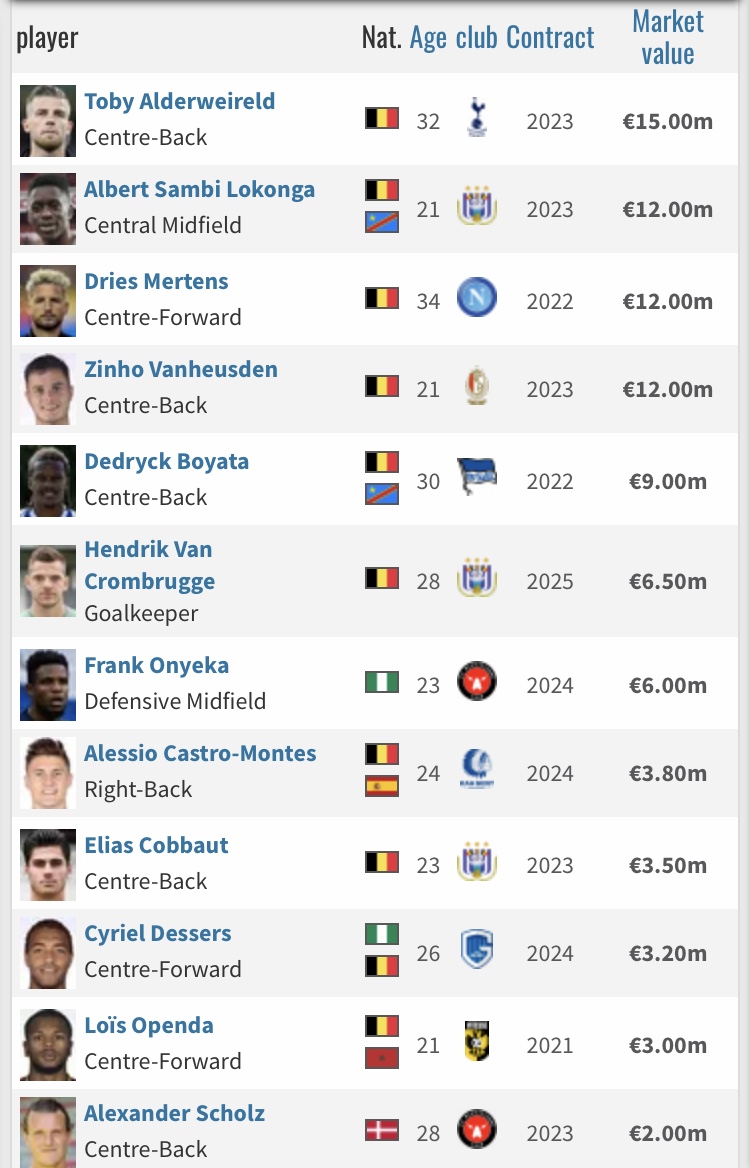The height and width of the screenshot is (1168, 750).
Task: Click the Nigerian flag beside Frank Onyeka
Action: 382,683
